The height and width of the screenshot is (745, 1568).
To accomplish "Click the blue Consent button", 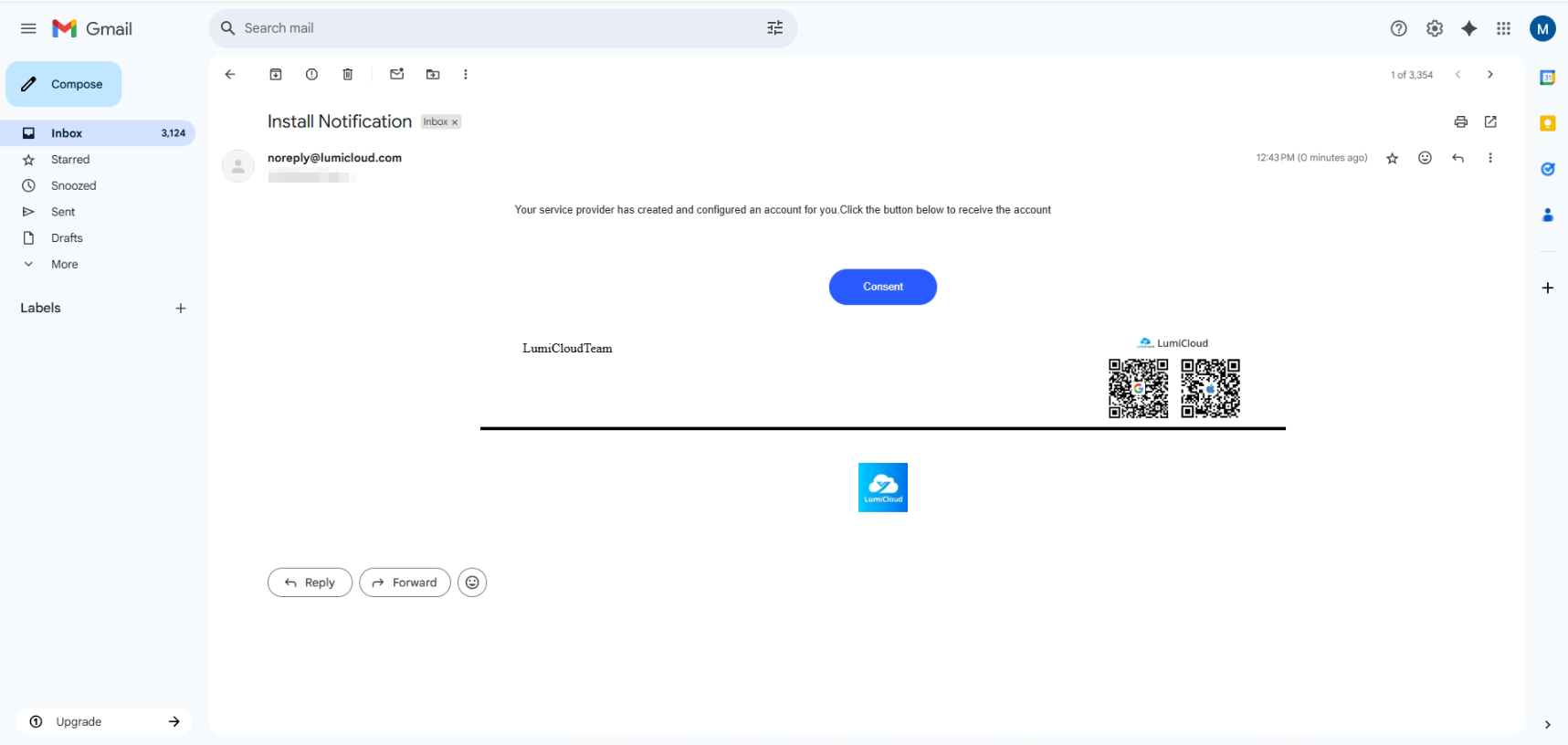I will 882,287.
